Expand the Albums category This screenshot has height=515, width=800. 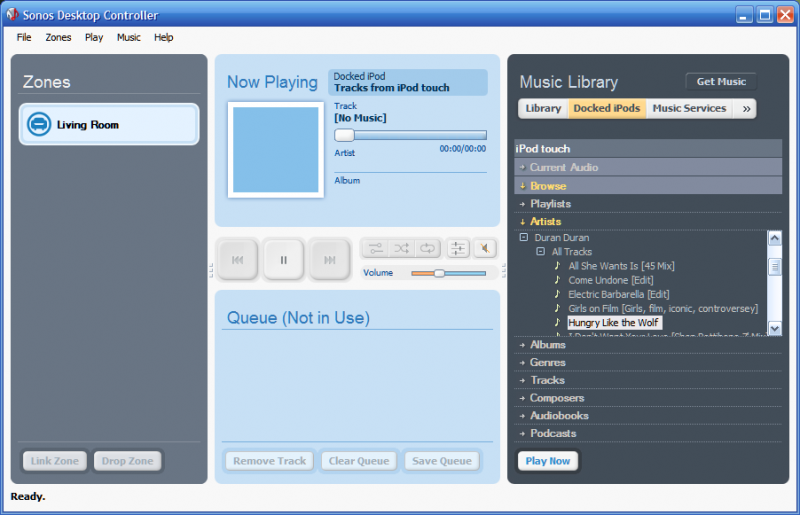click(648, 345)
